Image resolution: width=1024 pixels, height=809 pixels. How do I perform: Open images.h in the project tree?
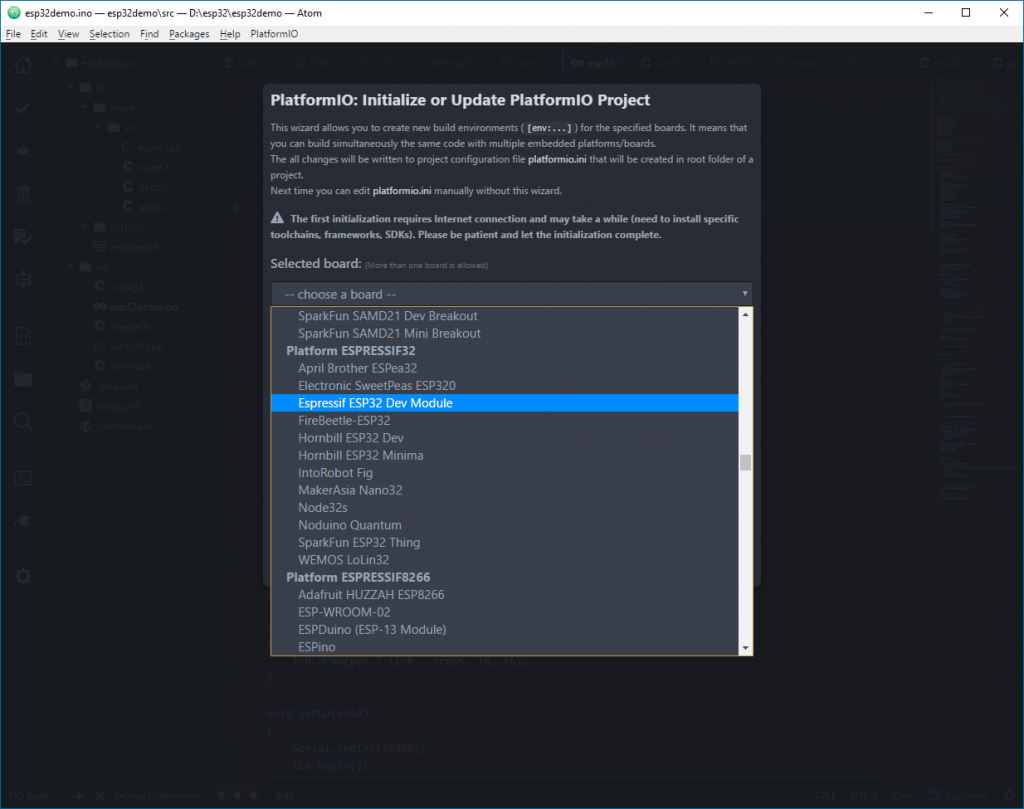tap(129, 326)
